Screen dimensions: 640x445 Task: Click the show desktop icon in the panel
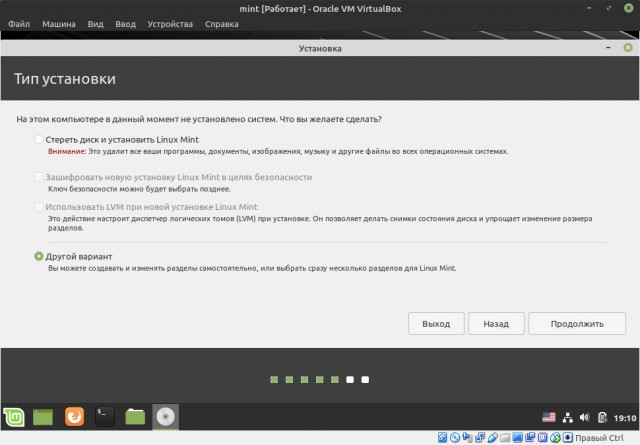pyautogui.click(x=43, y=417)
